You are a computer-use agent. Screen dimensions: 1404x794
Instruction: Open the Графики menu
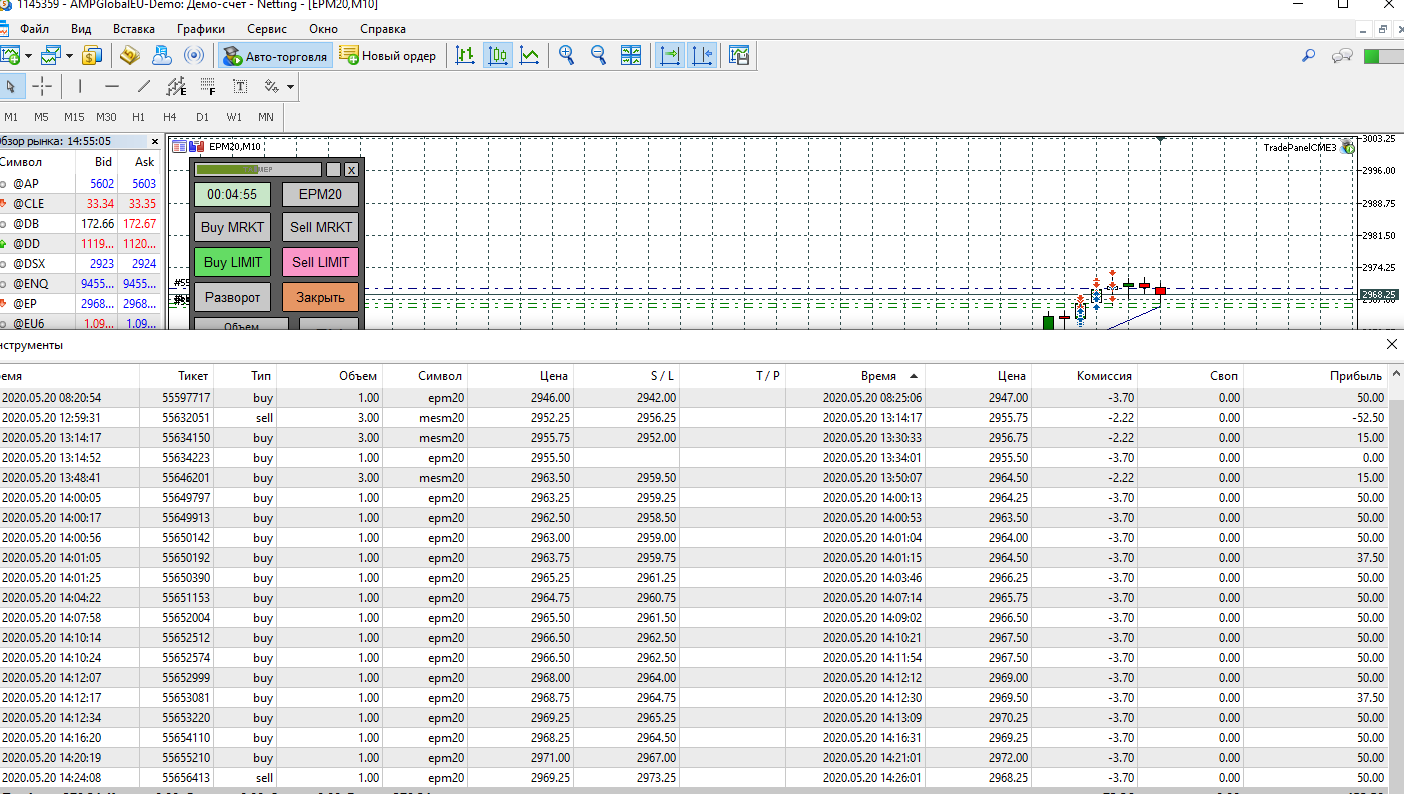pyautogui.click(x=200, y=29)
